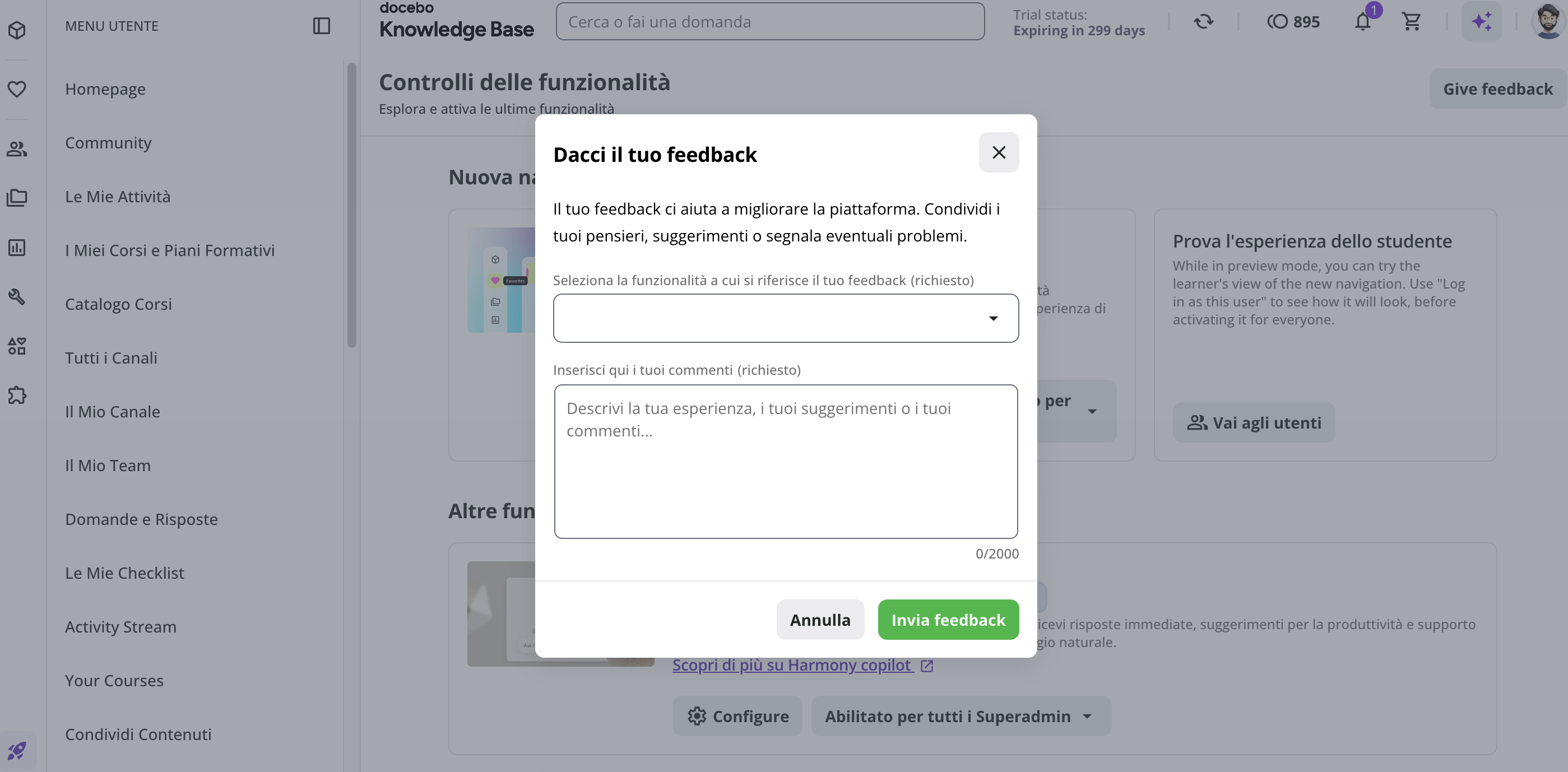1568x772 pixels.
Task: Open the user avatar profile menu
Action: pos(1548,22)
